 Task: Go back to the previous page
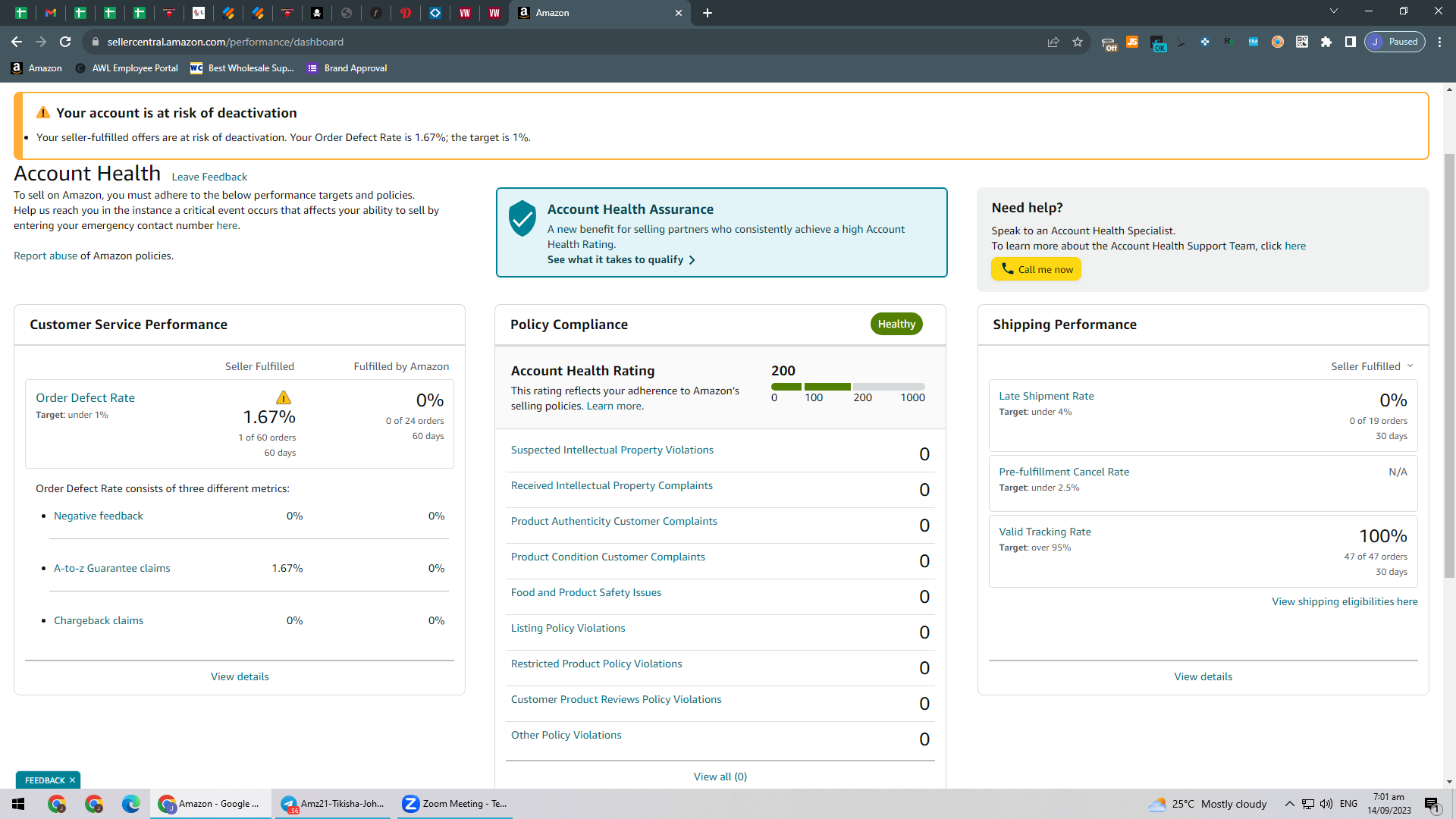click(17, 42)
